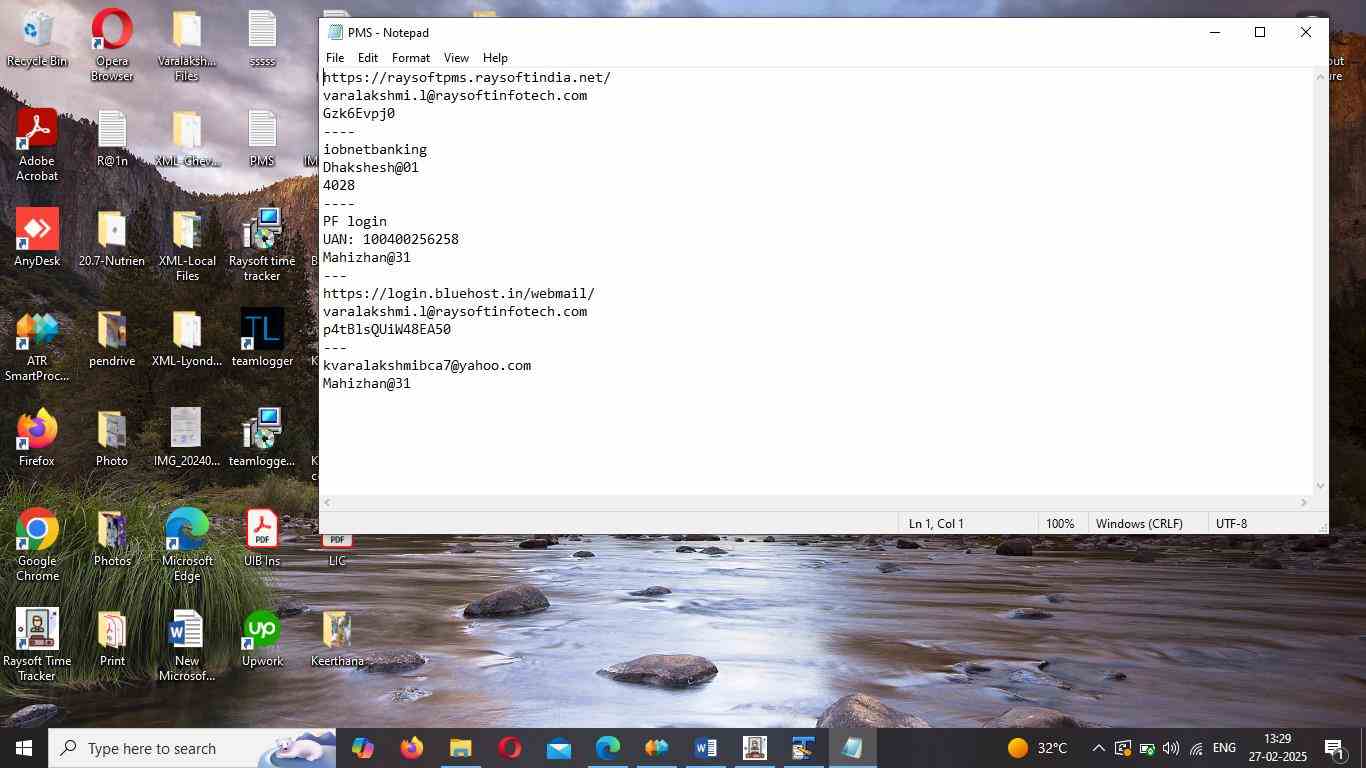Click the Gzk6Evpj0 text line
Screen dimensions: 1366x768
359,114
